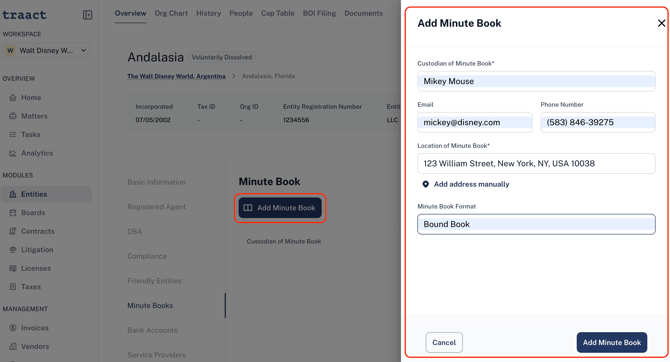The width and height of the screenshot is (670, 362).
Task: Switch to the Overview tab
Action: click(130, 13)
